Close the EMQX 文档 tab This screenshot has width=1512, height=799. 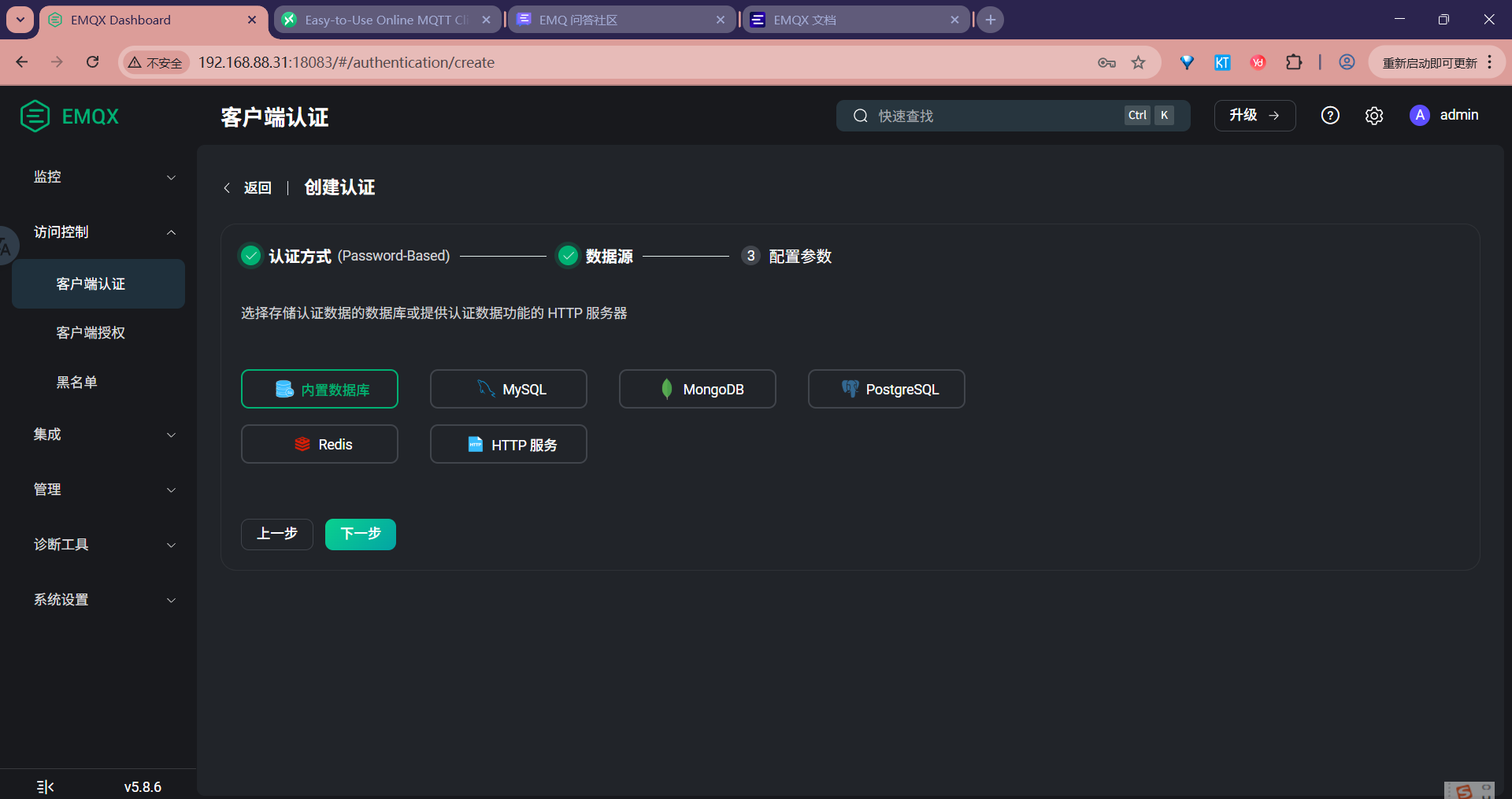point(954,20)
